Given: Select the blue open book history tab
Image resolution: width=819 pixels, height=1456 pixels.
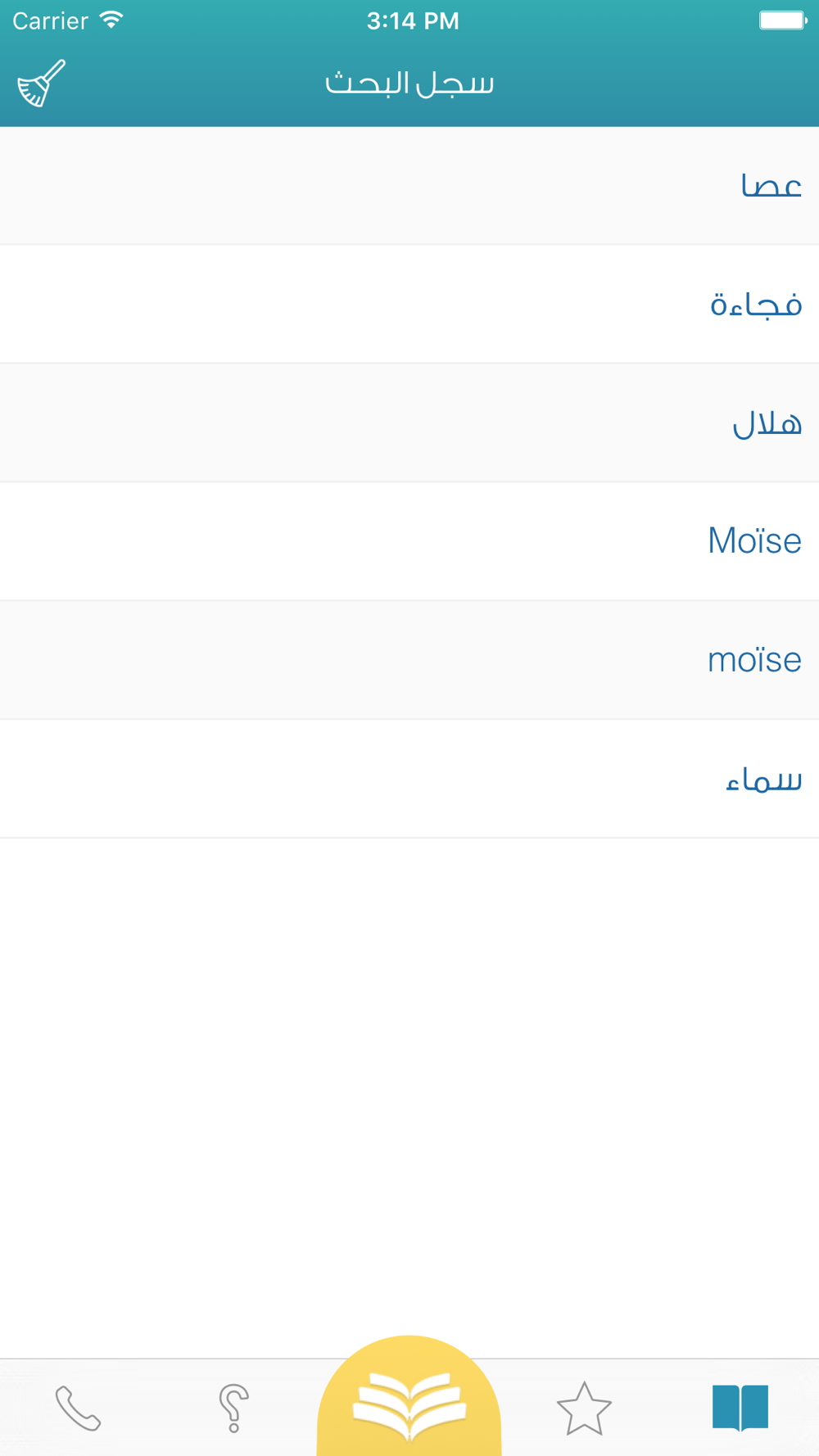Looking at the screenshot, I should coord(740,1408).
